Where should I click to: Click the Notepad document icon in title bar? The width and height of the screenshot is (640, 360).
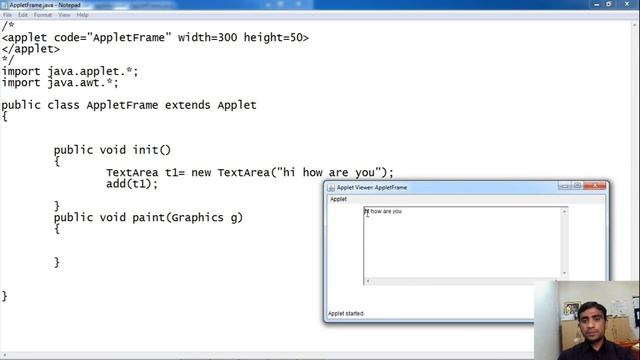(4, 5)
